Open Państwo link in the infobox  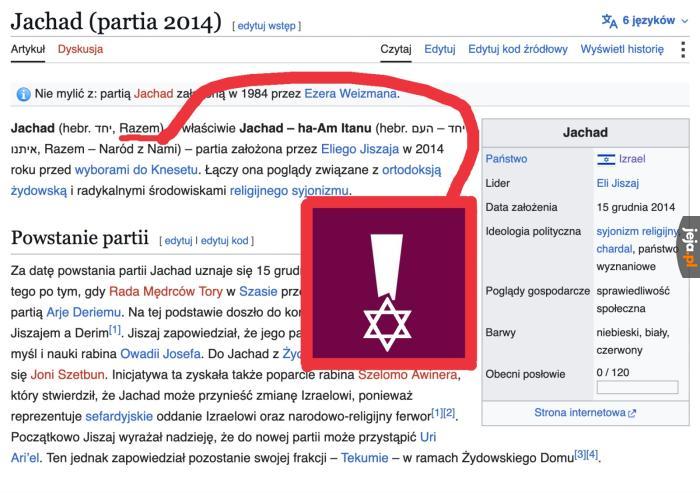pos(506,159)
